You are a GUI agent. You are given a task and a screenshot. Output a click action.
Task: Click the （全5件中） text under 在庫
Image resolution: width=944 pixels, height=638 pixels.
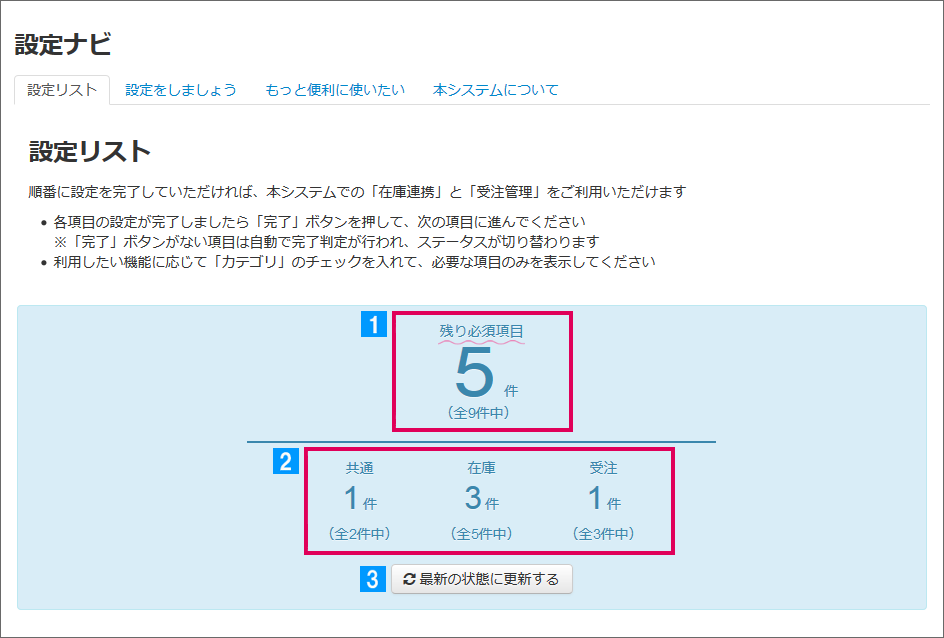point(482,534)
